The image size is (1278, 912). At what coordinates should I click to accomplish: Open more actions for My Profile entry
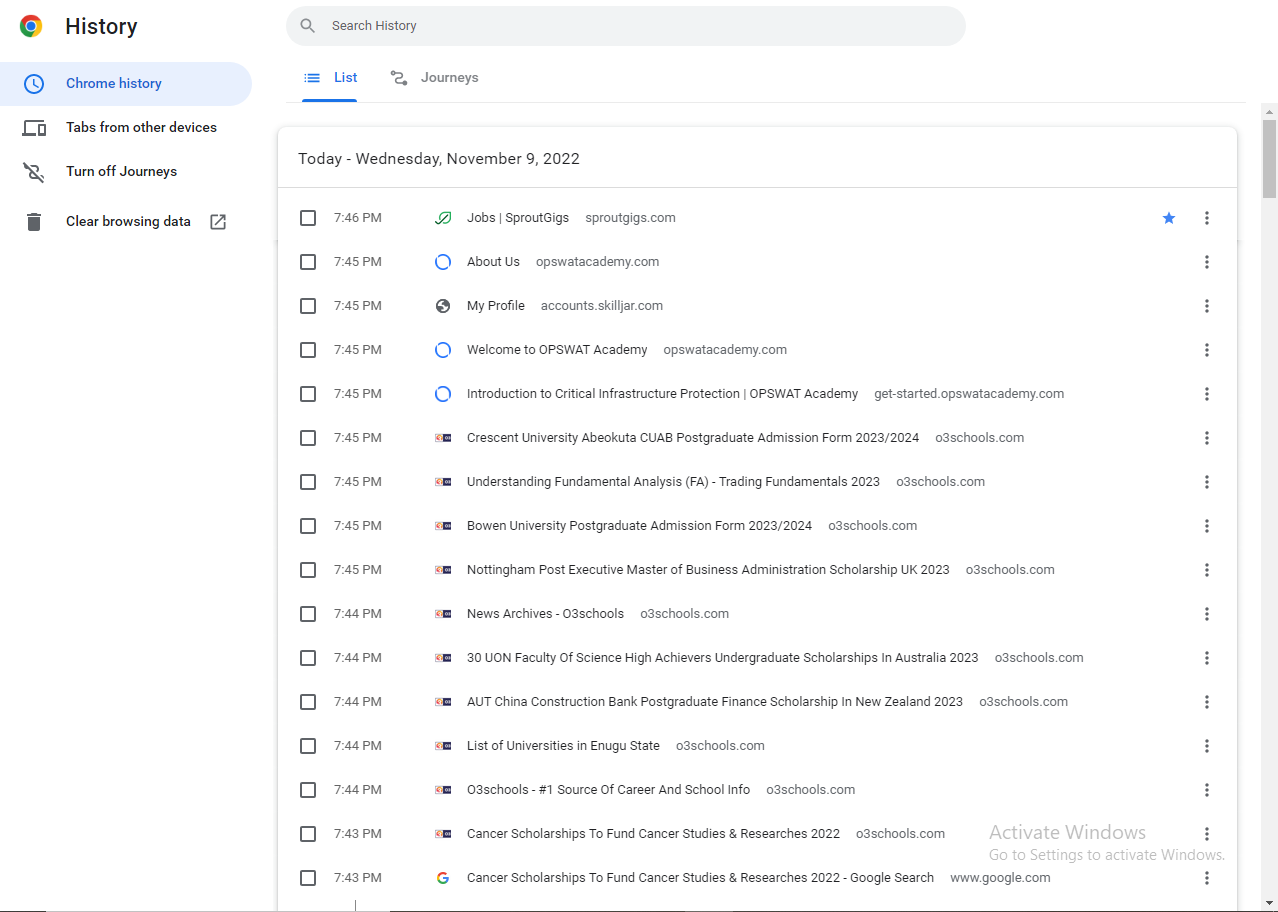tap(1207, 306)
